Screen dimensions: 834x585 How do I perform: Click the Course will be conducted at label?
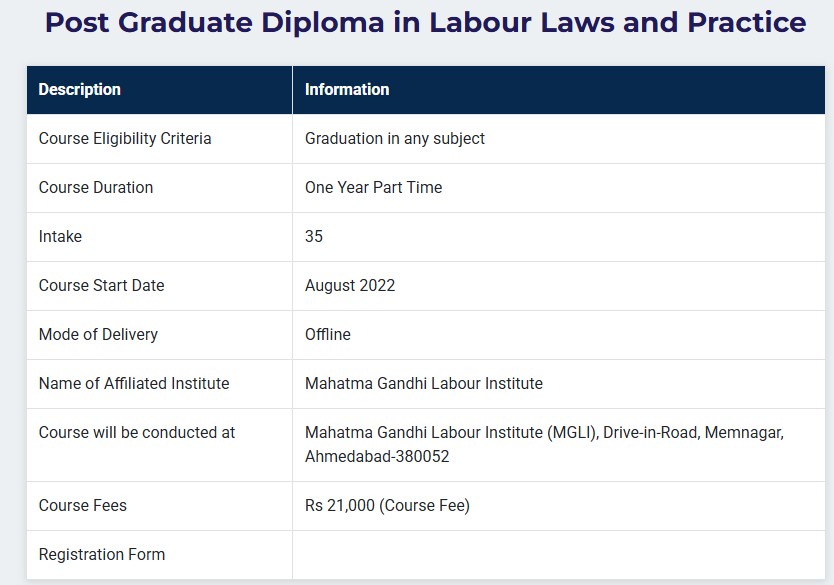[137, 432]
